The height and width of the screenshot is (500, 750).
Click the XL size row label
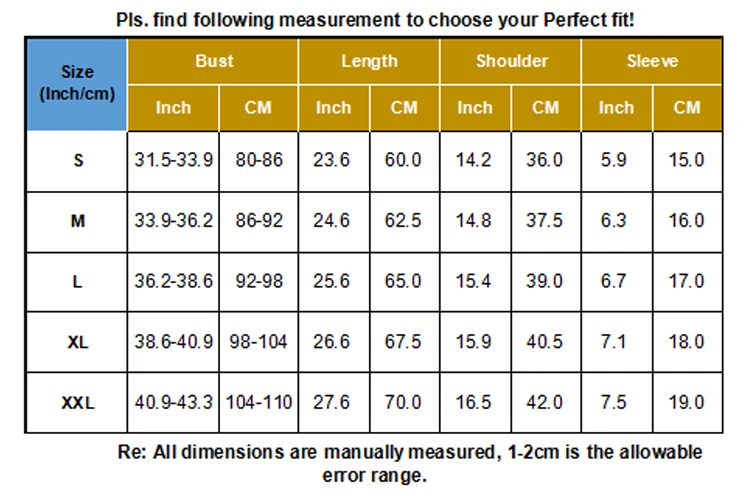(x=77, y=342)
